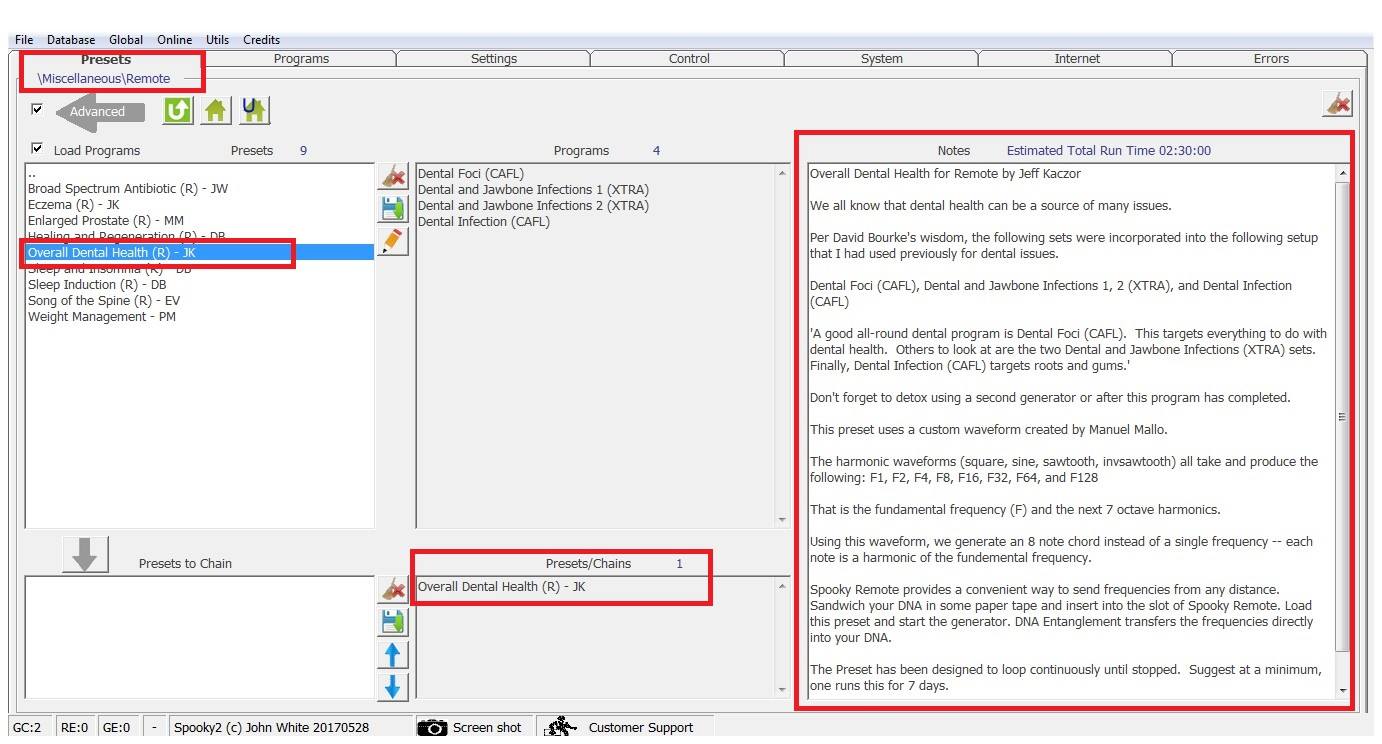The height and width of the screenshot is (744, 1382).
Task: Click the Customer Support button
Action: coord(625,728)
